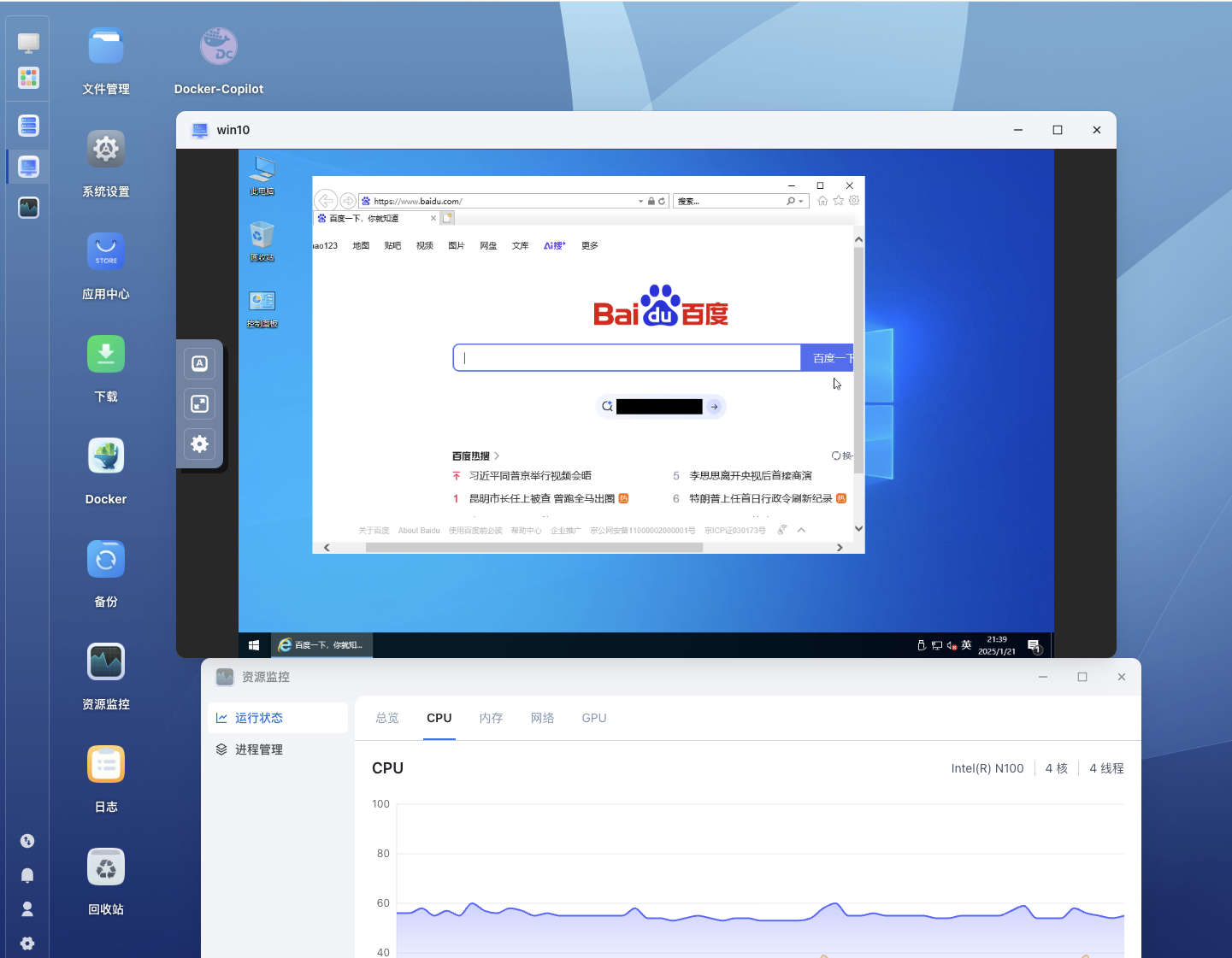
Task: Click the 此电脑 icon on Windows desktop
Action: (x=262, y=176)
